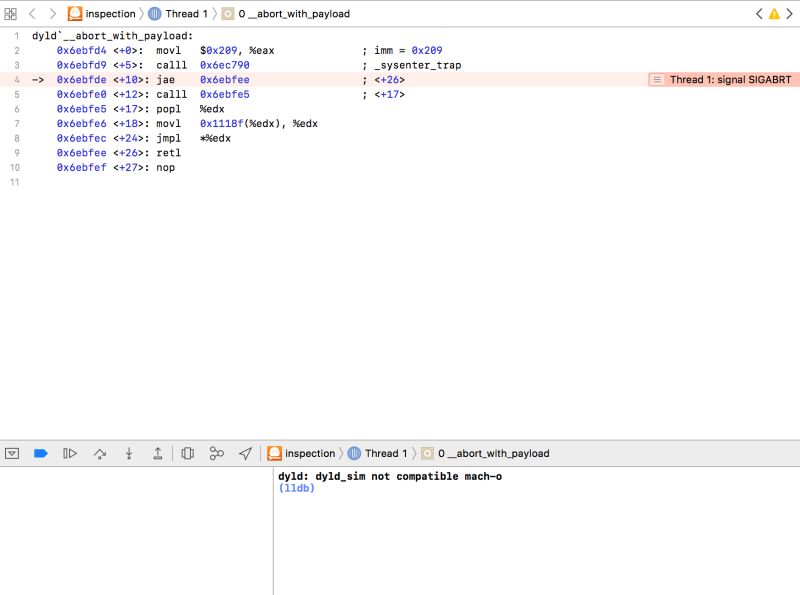Debug the view hierarchy
Image resolution: width=800 pixels, height=595 pixels.
(186, 453)
